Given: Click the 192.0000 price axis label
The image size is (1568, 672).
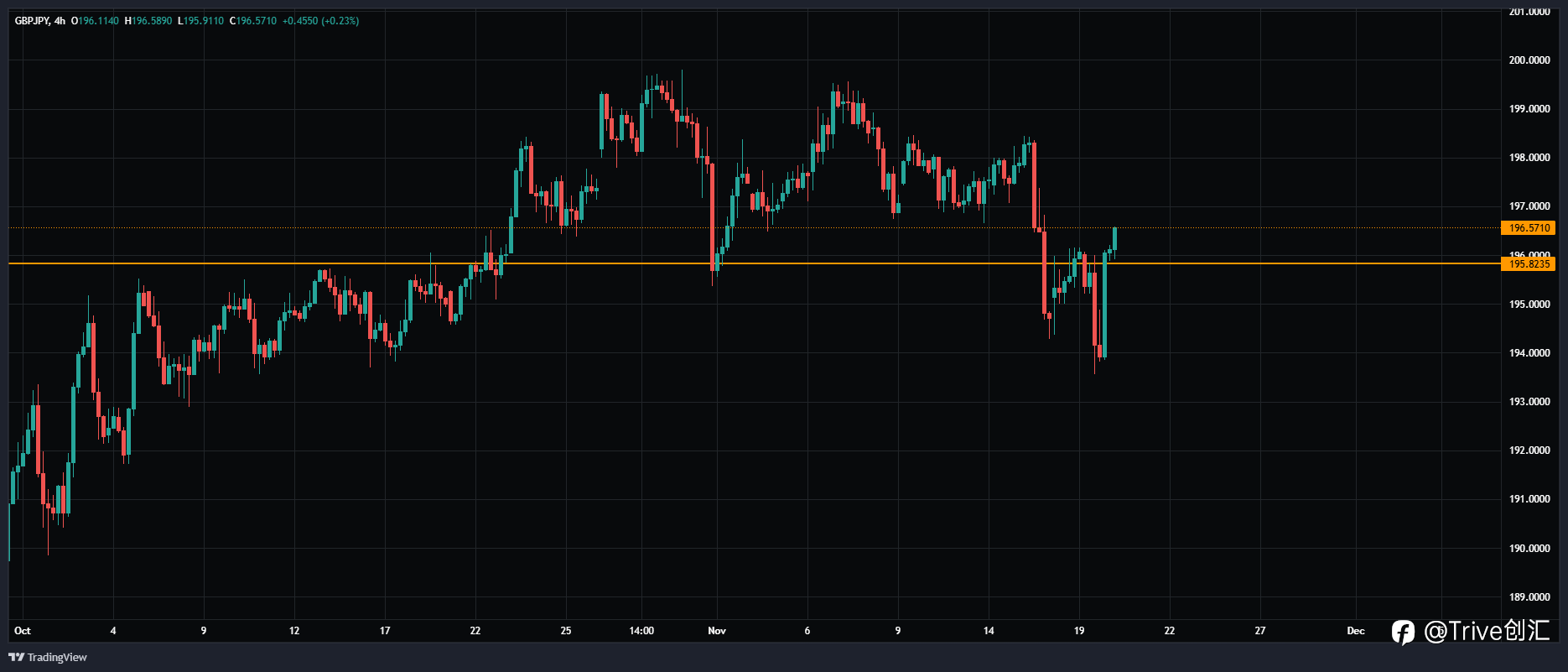Looking at the screenshot, I should click(1529, 451).
